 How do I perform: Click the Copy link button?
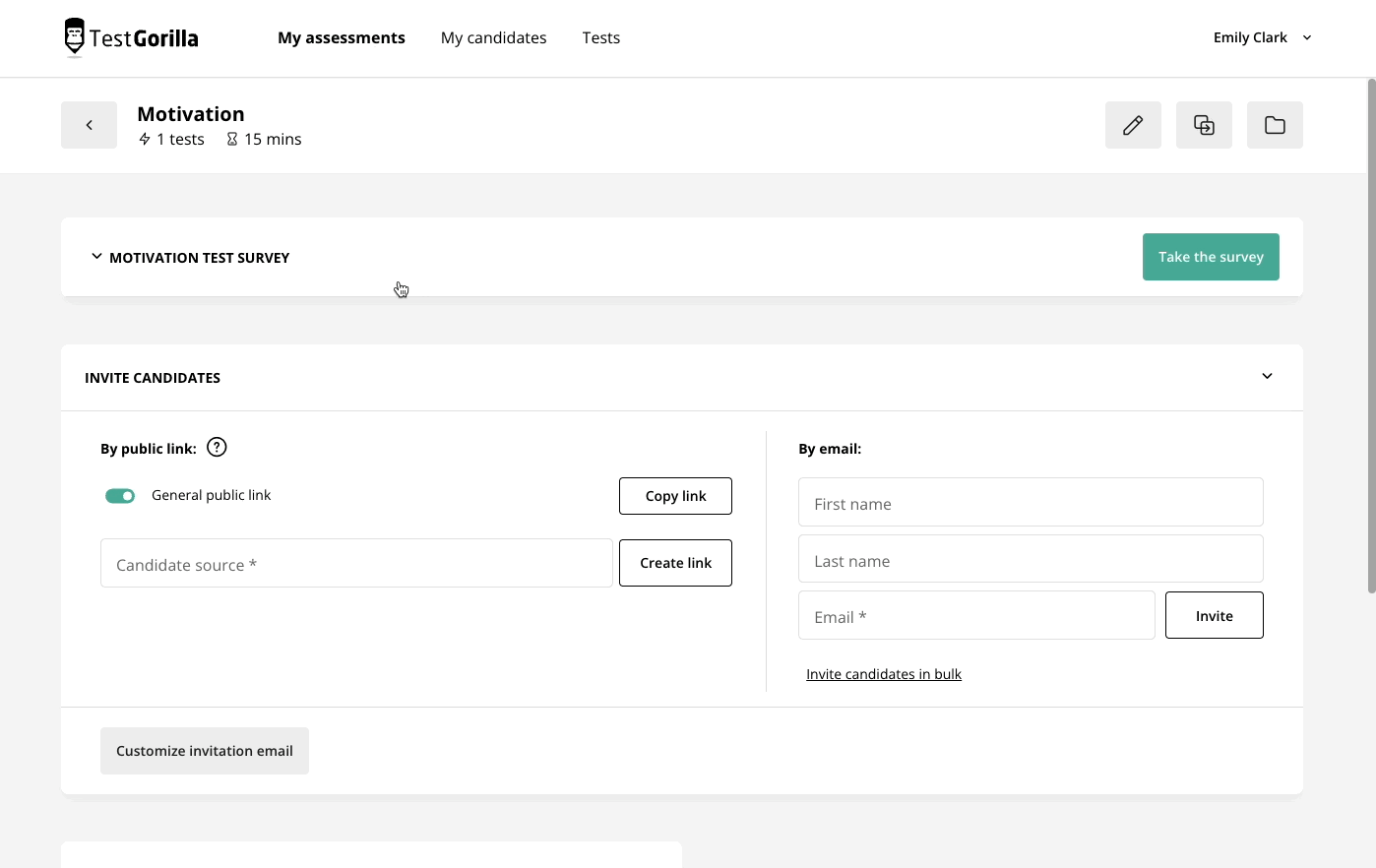(675, 496)
